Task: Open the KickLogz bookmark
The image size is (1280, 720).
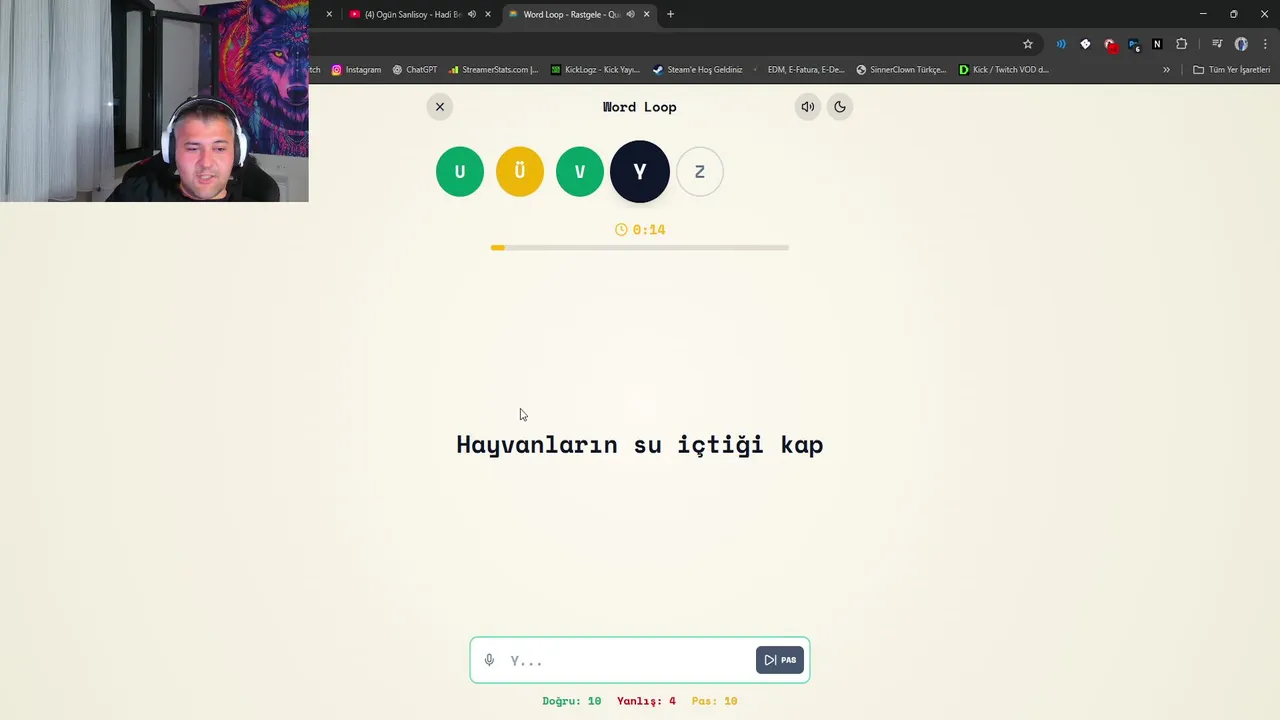Action: (595, 70)
